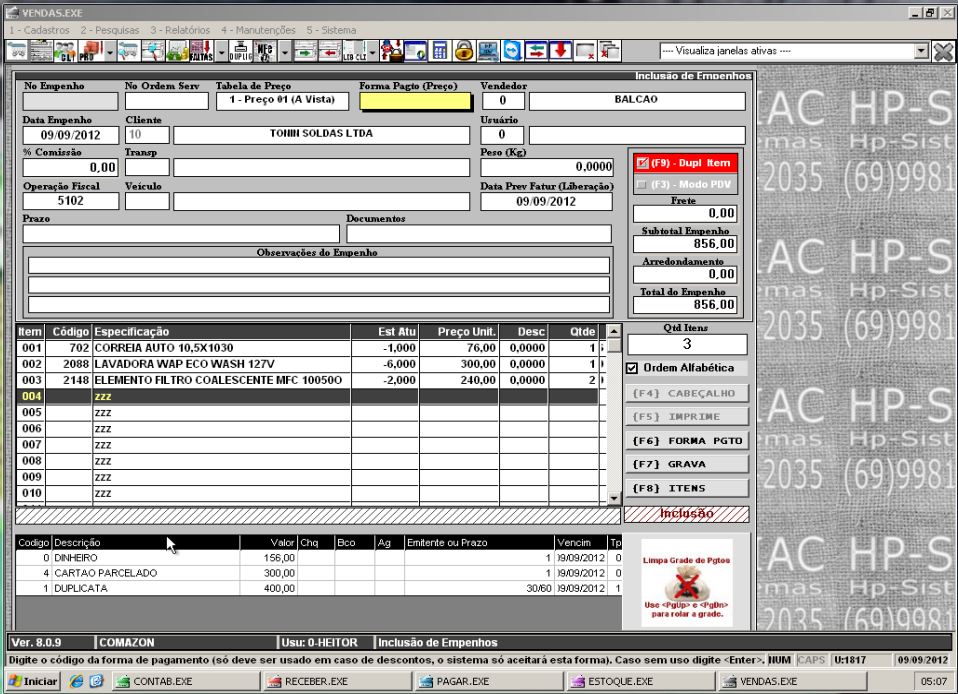Screen dimensions: 958x694
Task: Click the items grid scroll-up arrow
Action: tap(614, 331)
